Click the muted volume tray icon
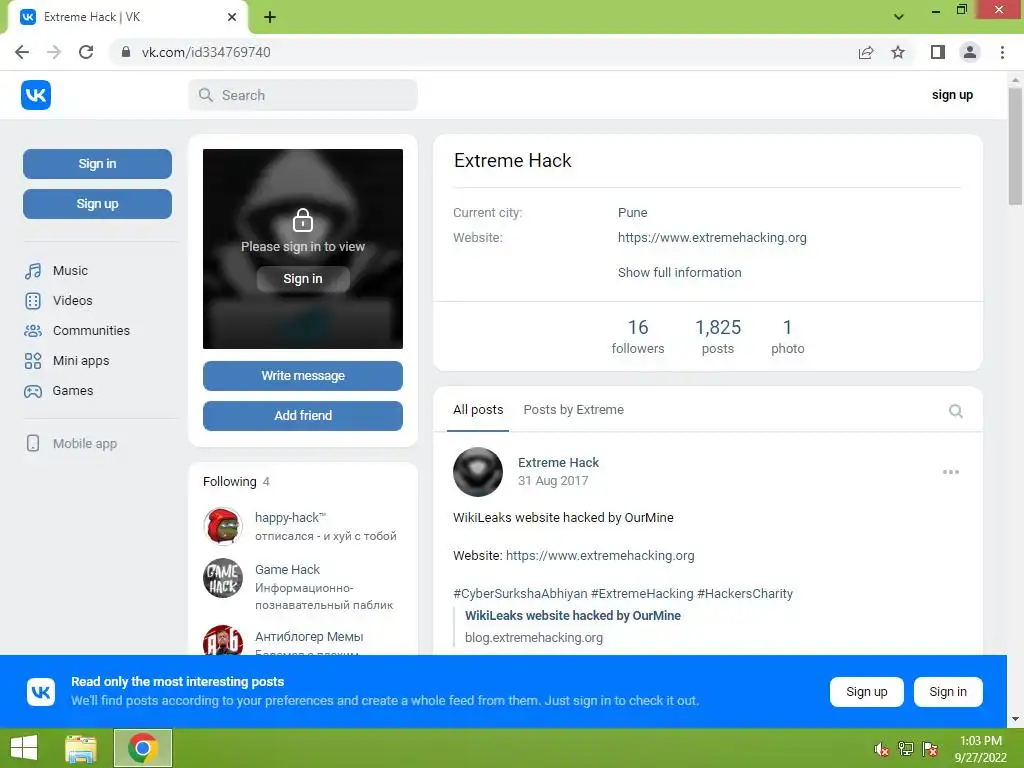 [x=882, y=749]
